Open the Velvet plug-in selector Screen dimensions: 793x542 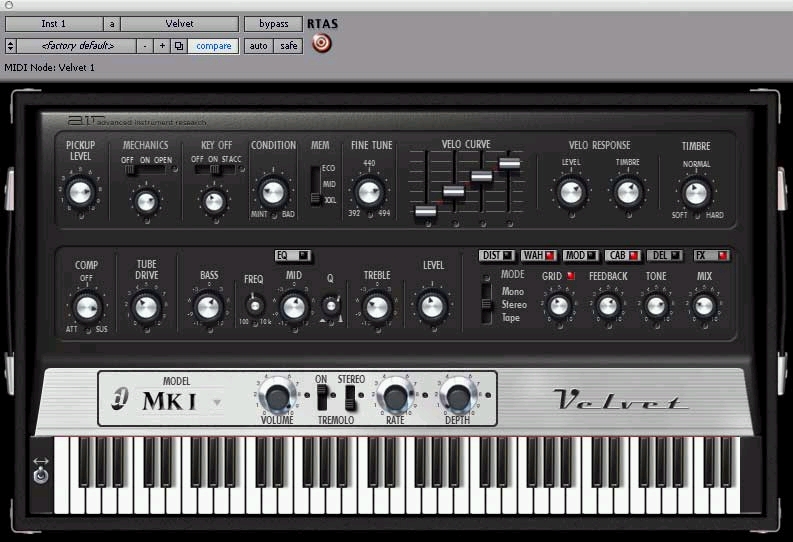[180, 24]
